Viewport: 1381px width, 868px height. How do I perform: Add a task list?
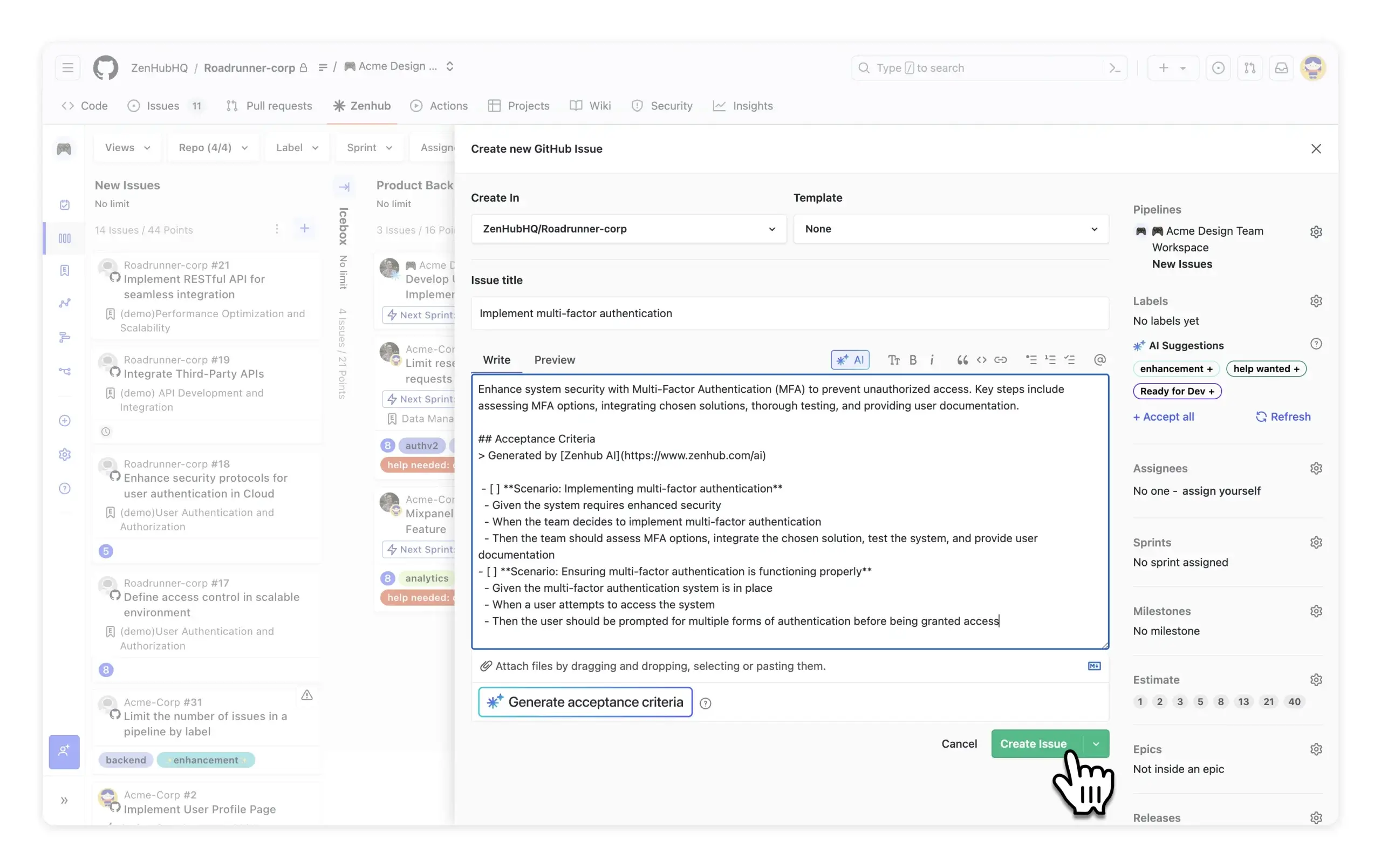tap(1069, 360)
